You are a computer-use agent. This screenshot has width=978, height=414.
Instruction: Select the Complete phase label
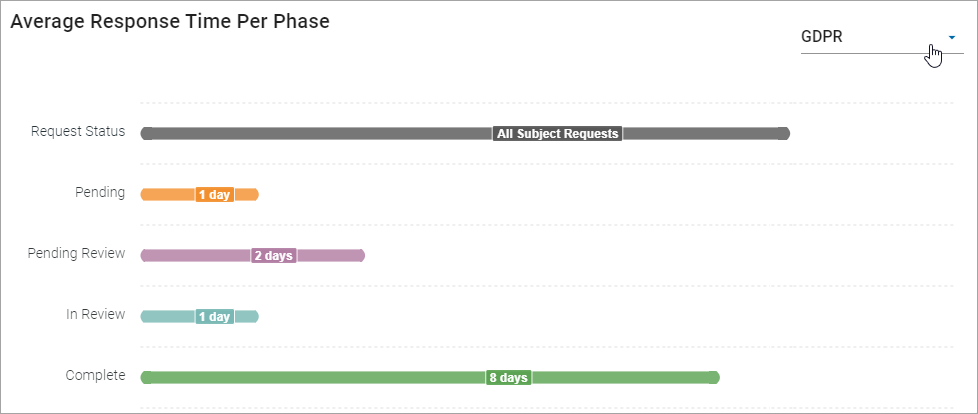tap(96, 375)
